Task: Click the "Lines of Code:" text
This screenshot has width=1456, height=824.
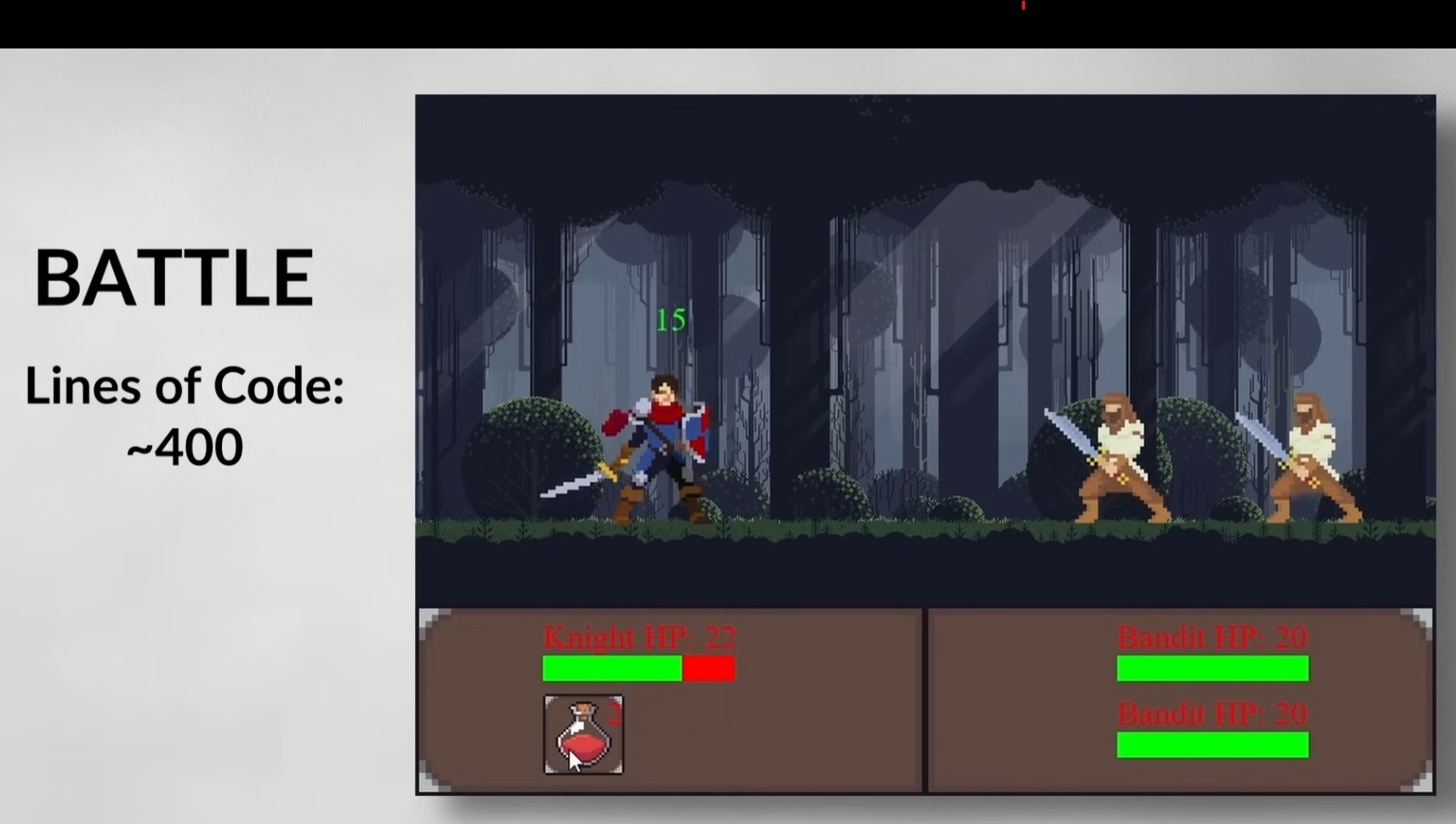Action: coord(185,385)
